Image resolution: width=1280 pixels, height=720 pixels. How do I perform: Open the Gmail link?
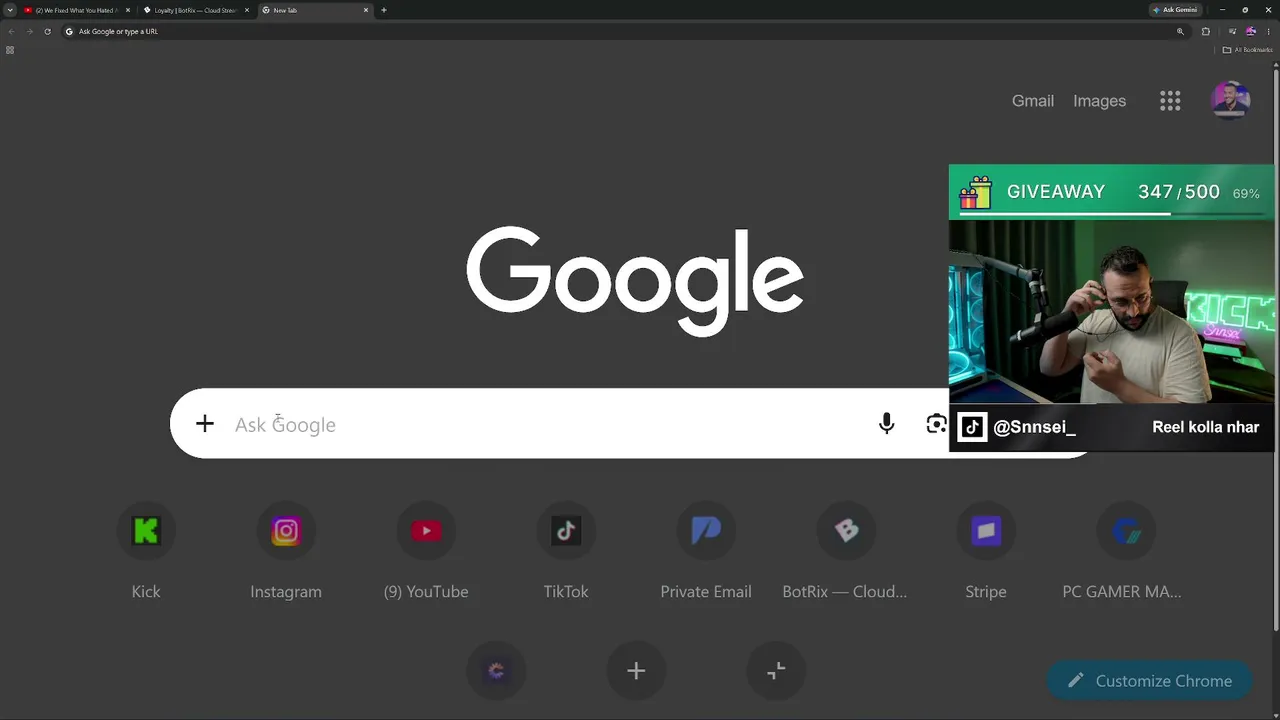click(1033, 101)
